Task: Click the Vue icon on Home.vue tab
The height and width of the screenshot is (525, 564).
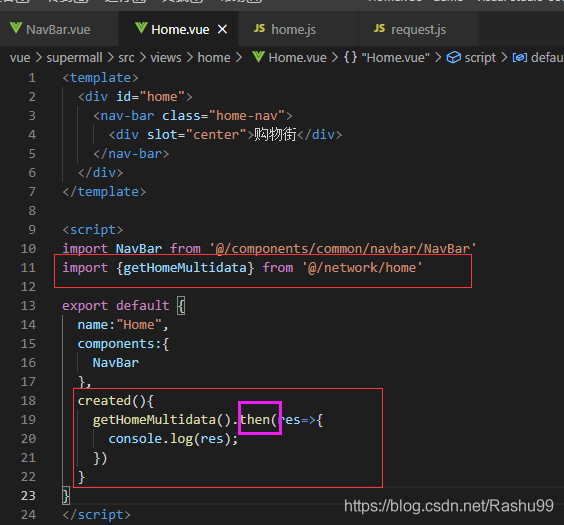Action: (141, 28)
